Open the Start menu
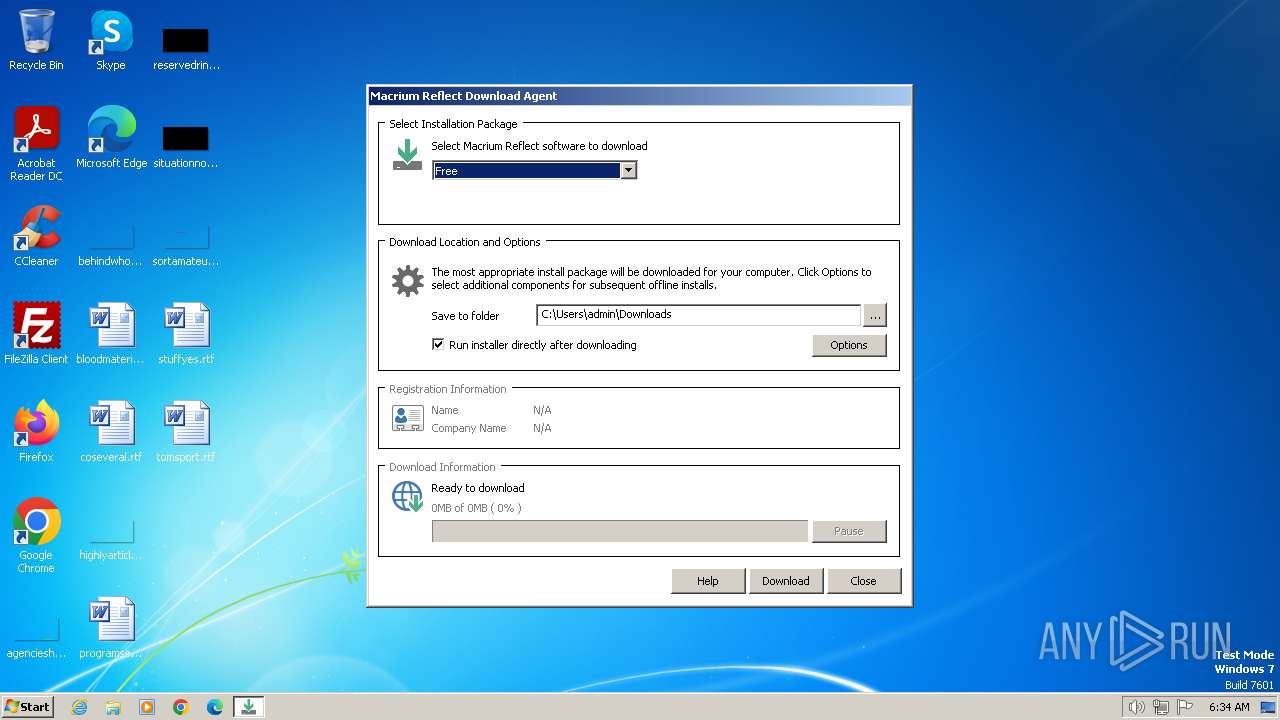Image resolution: width=1280 pixels, height=720 pixels. [x=28, y=707]
